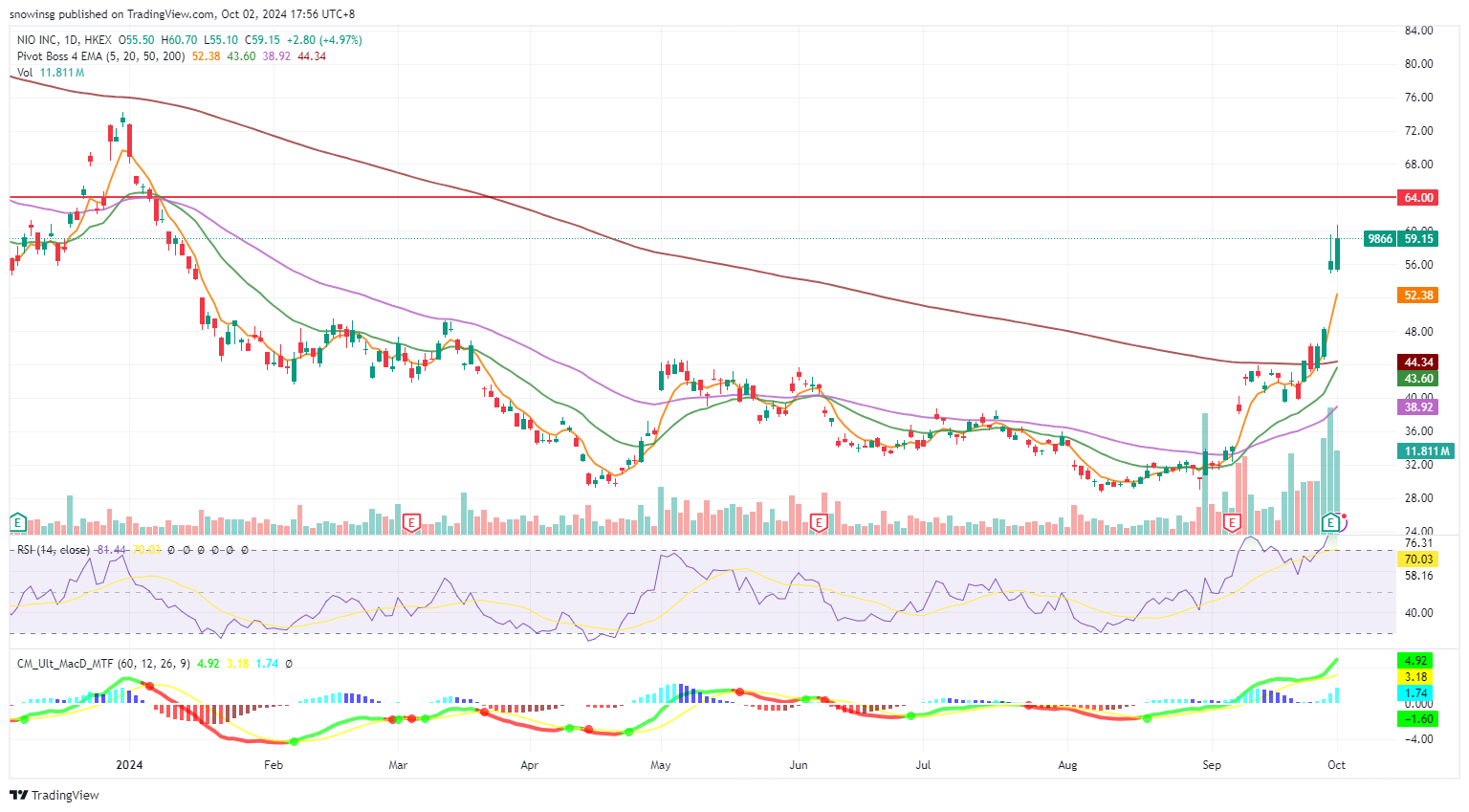Click the open price O55.50 value
Image resolution: width=1469 pixels, height=812 pixels.
137,40
